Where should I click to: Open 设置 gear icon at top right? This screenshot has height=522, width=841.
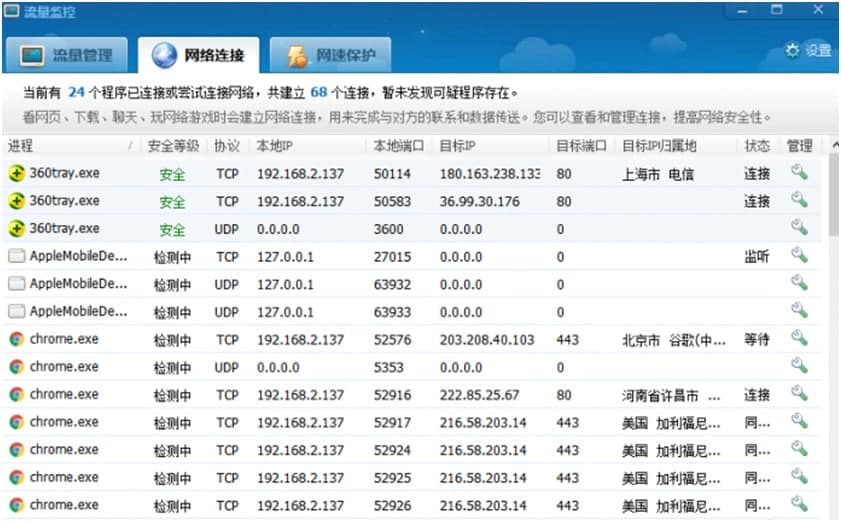click(x=792, y=50)
